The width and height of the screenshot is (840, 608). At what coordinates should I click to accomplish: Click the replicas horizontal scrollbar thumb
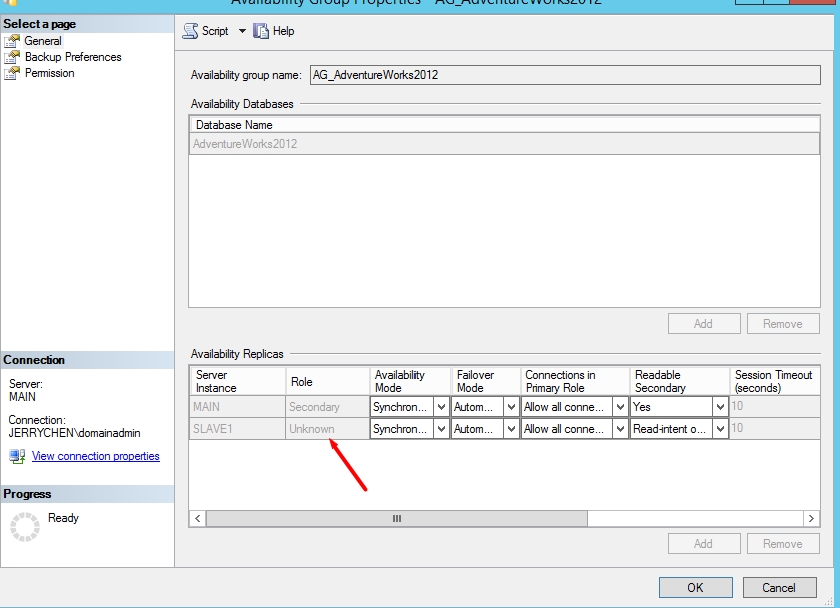(397, 519)
